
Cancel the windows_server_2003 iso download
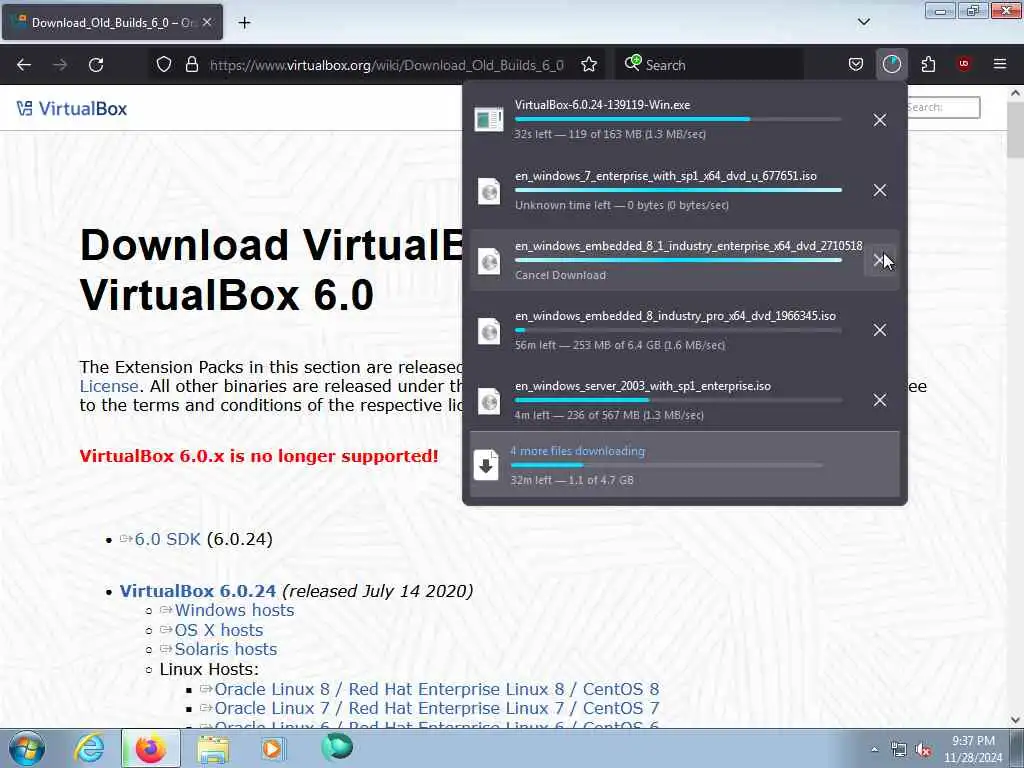pyautogui.click(x=880, y=400)
